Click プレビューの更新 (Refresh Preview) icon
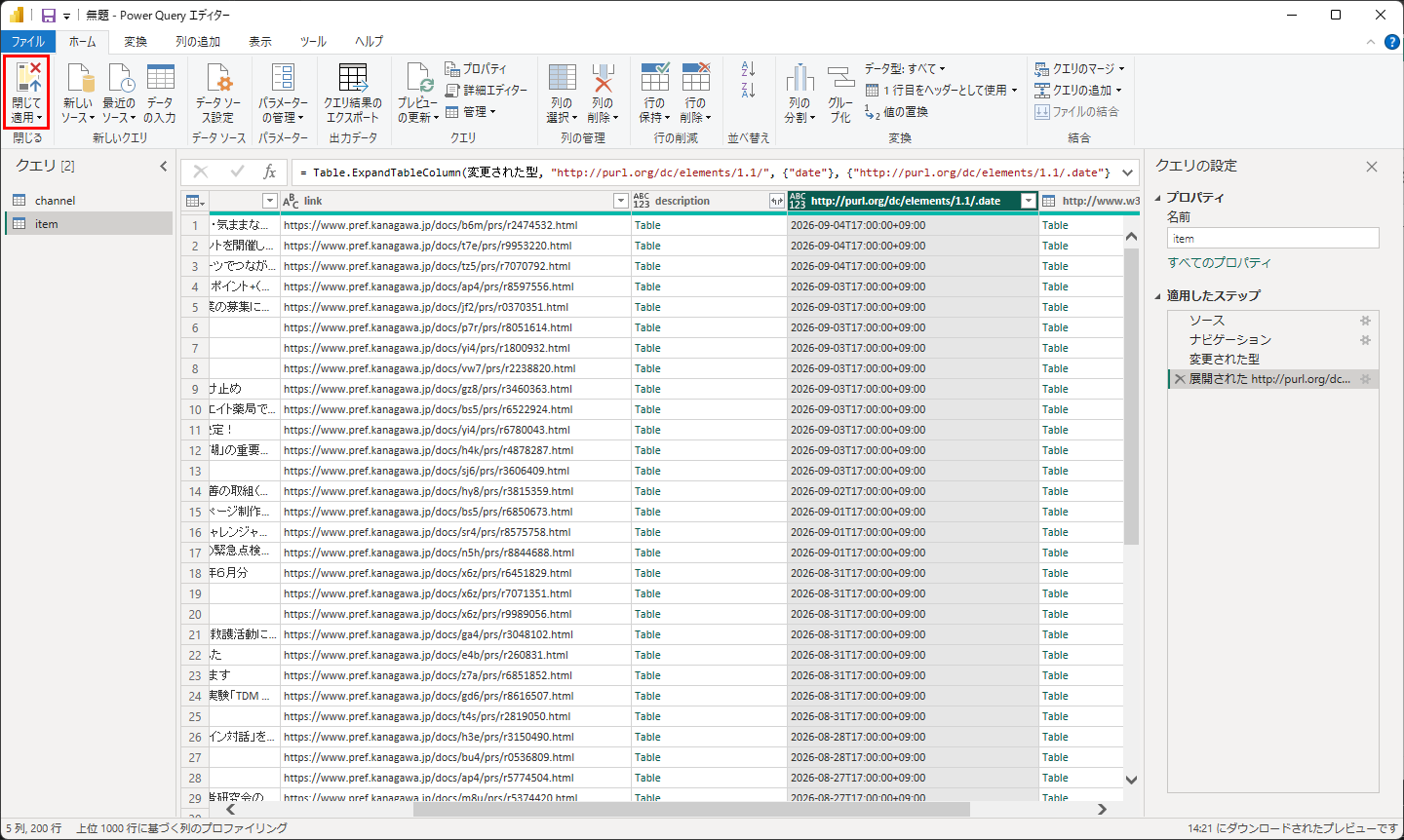This screenshot has height=840, width=1404. pyautogui.click(x=418, y=78)
